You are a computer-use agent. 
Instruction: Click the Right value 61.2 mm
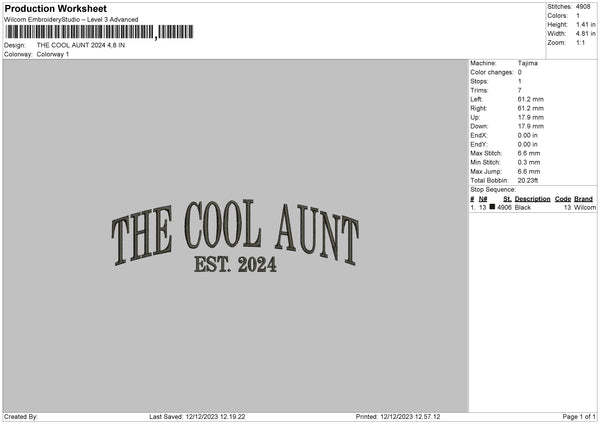[531, 108]
